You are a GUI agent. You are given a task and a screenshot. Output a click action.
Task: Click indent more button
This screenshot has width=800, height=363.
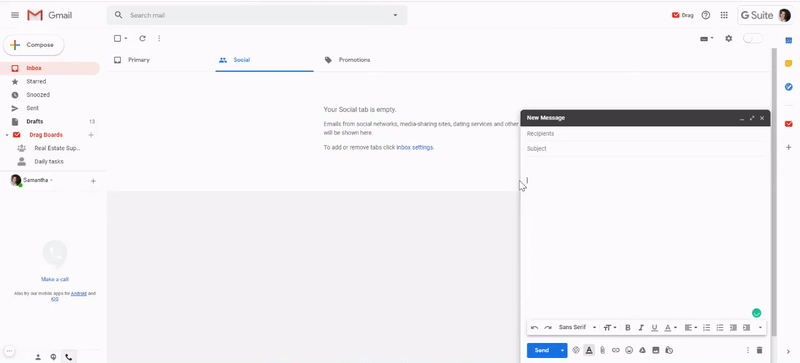(x=746, y=328)
